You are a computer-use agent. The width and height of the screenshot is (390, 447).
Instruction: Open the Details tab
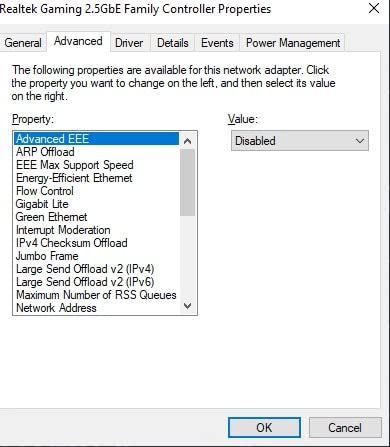pos(173,43)
